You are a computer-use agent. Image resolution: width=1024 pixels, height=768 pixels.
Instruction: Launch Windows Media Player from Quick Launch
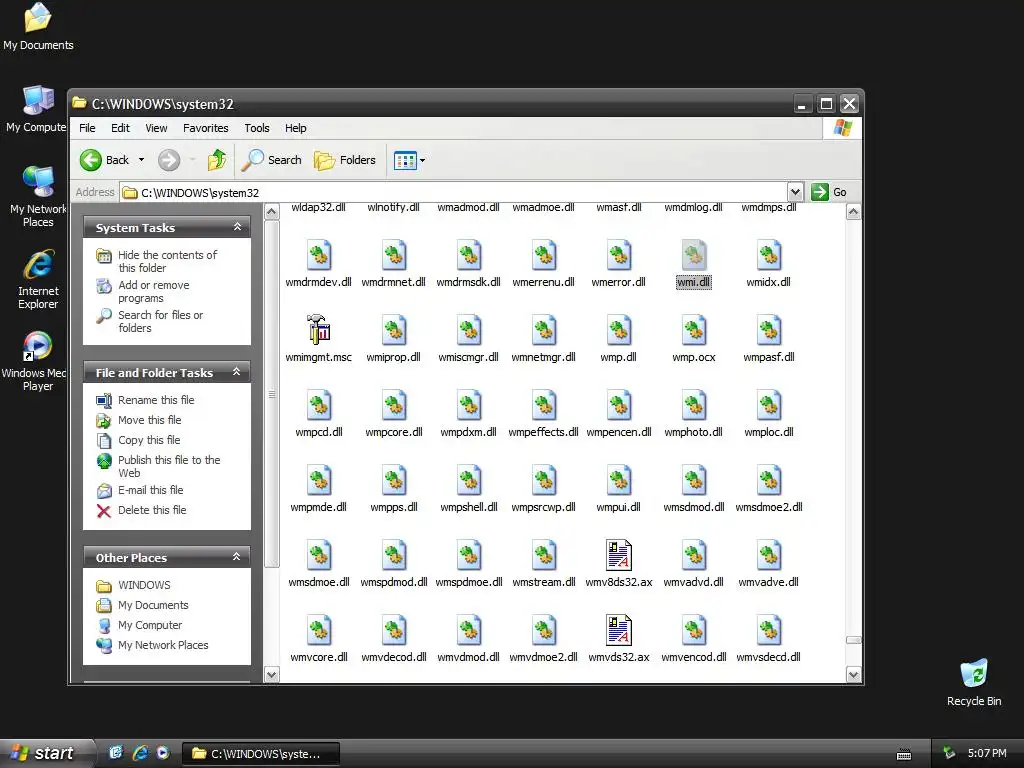163,753
